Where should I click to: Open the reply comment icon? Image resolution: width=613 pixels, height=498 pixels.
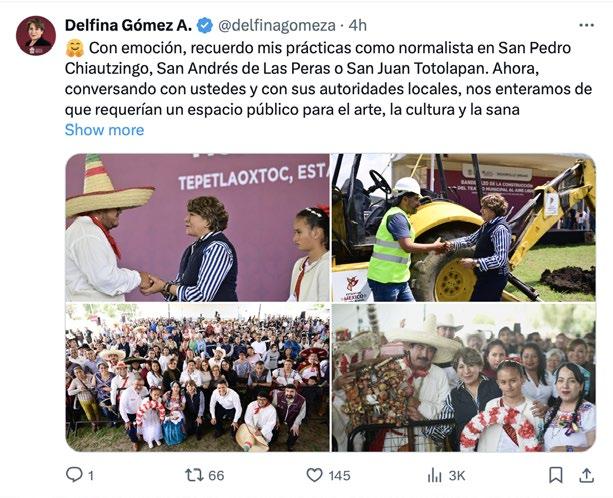pyautogui.click(x=74, y=475)
